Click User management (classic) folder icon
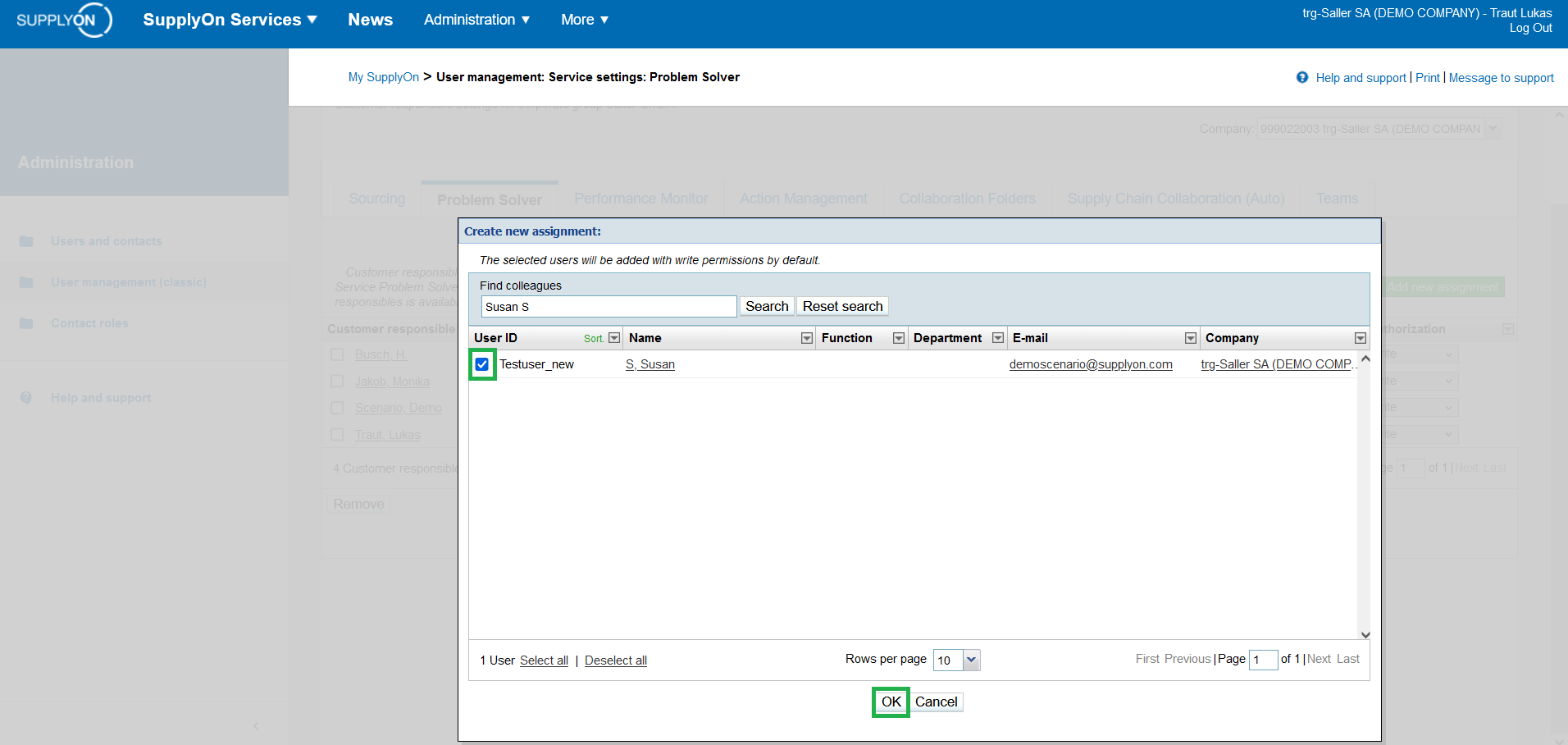 [x=26, y=282]
